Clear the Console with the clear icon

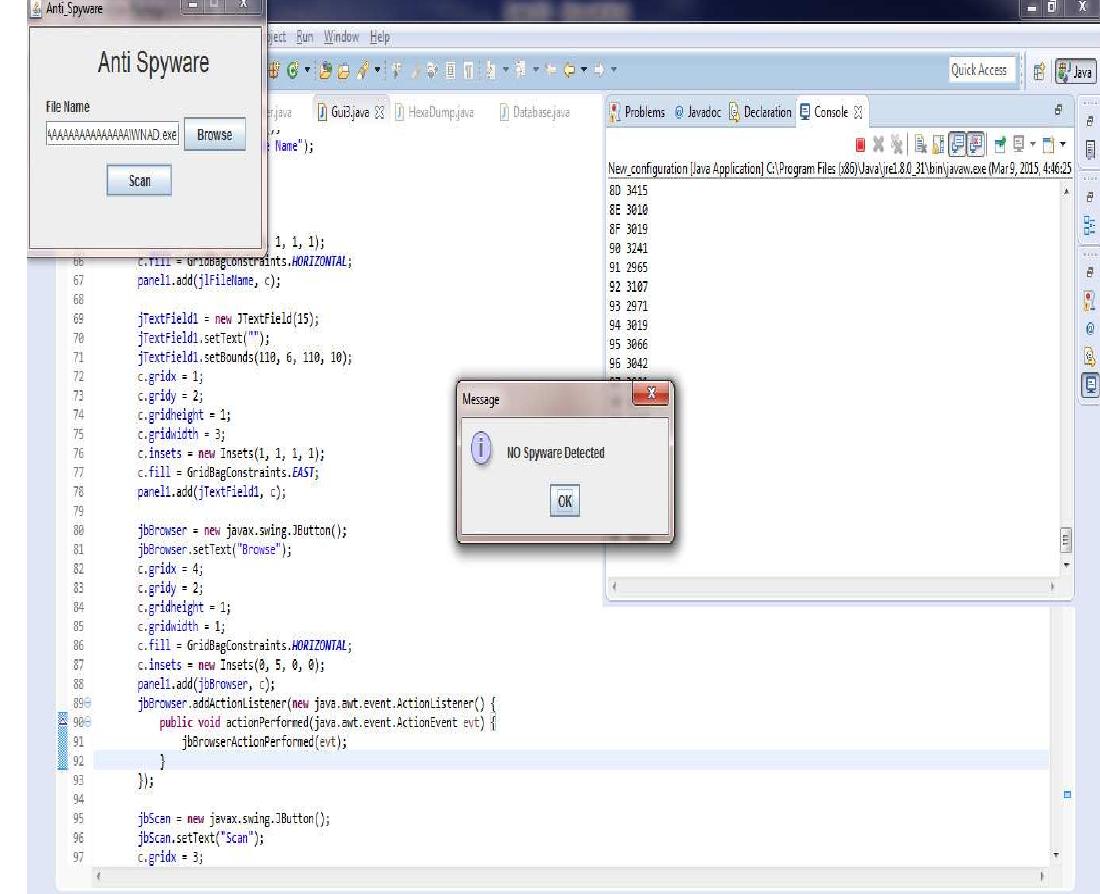pos(920,145)
